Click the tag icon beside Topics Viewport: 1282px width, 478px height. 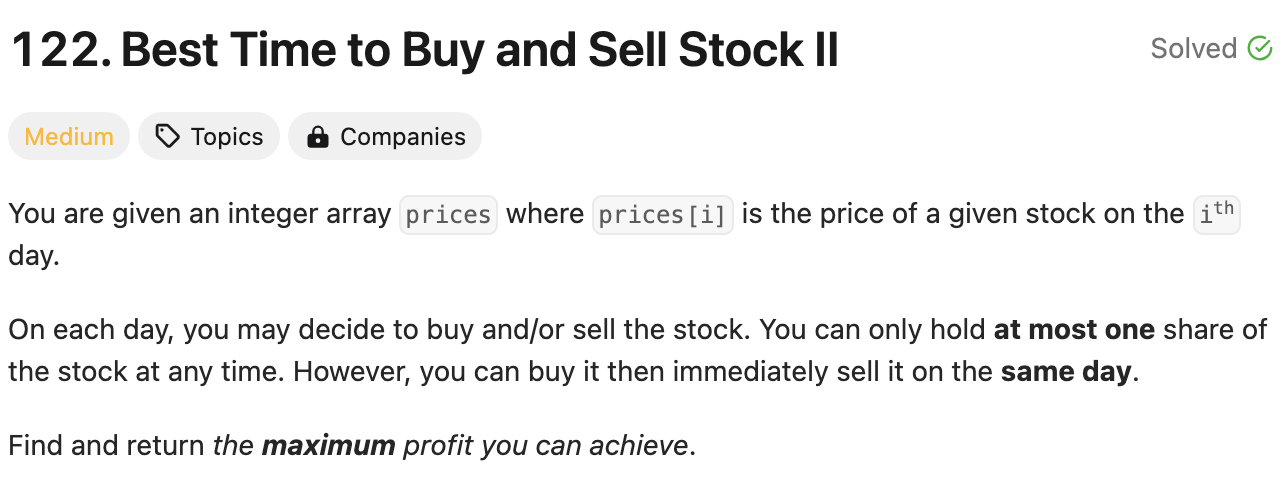click(168, 137)
